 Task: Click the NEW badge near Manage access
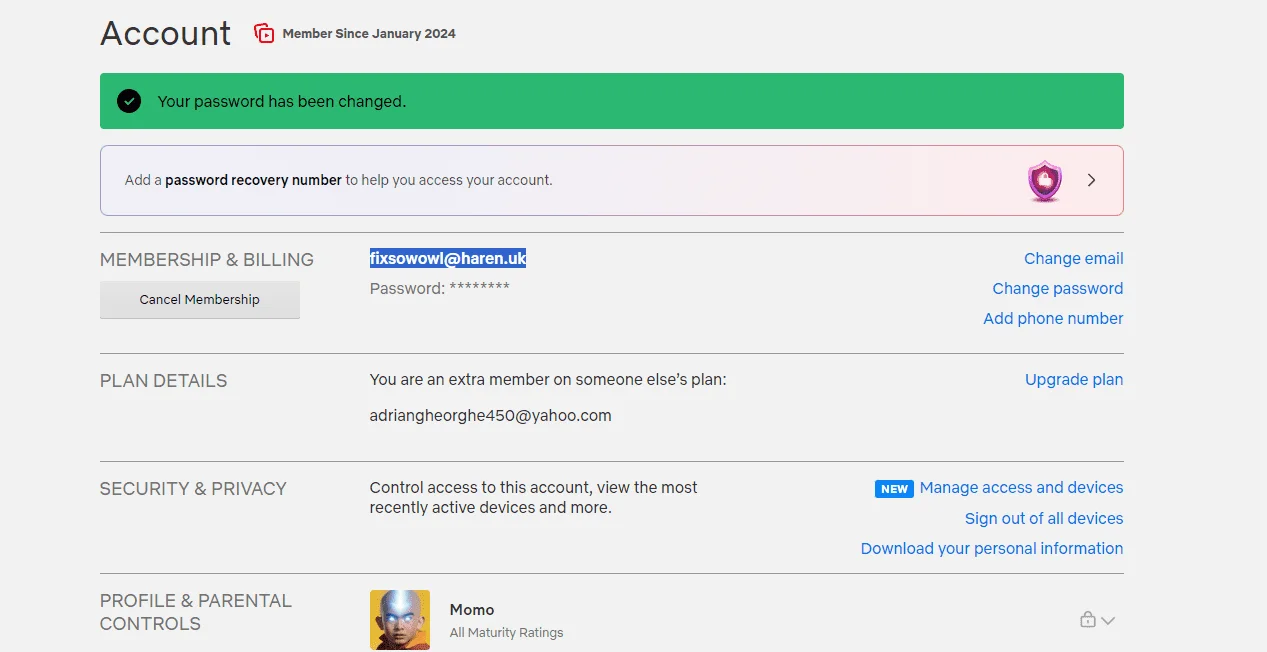(x=894, y=489)
